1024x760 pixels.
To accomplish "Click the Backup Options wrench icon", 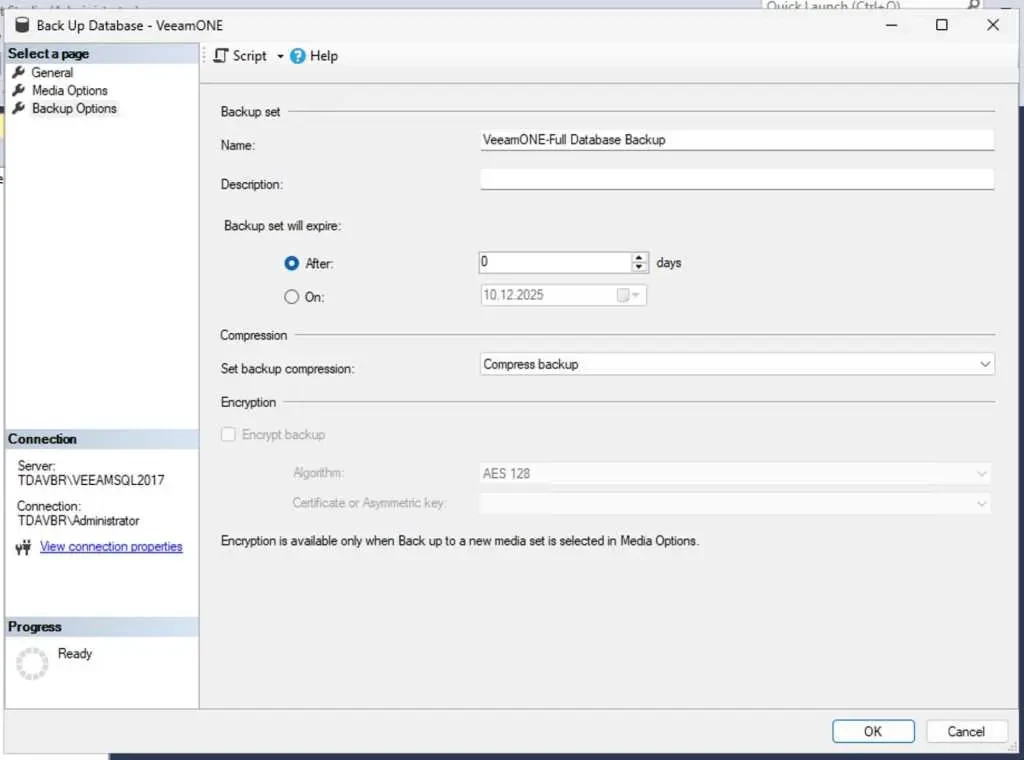I will coord(19,108).
